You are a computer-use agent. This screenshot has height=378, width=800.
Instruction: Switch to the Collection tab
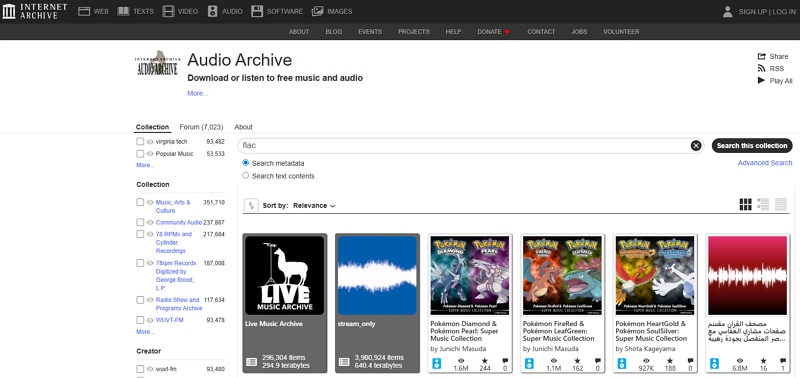pos(153,127)
